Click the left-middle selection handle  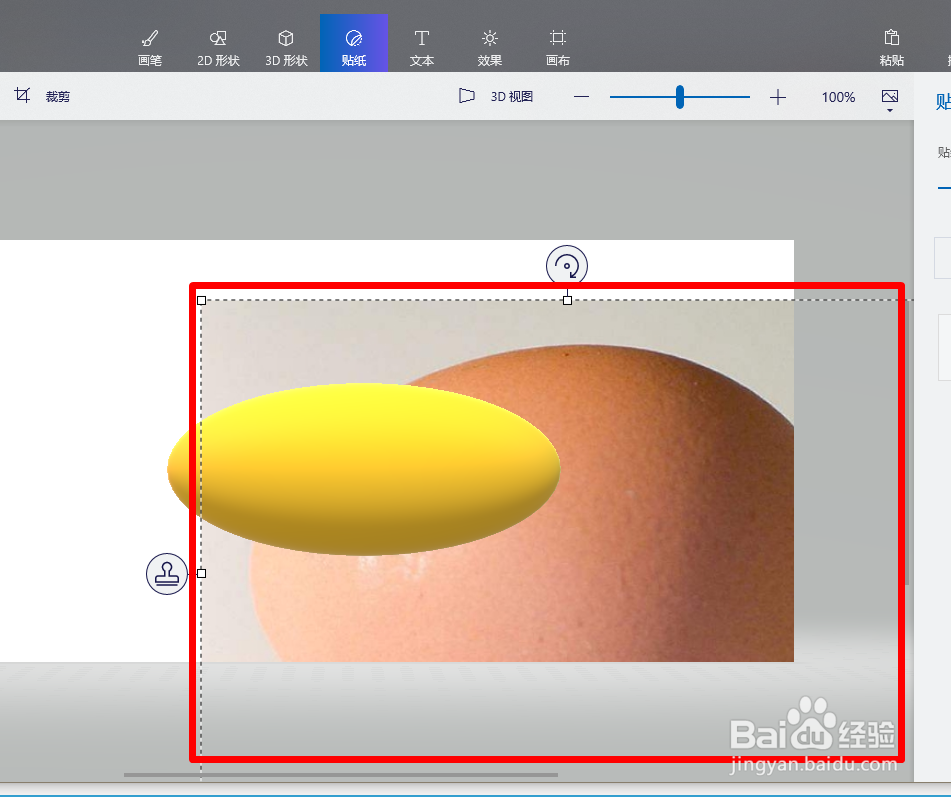coord(201,573)
